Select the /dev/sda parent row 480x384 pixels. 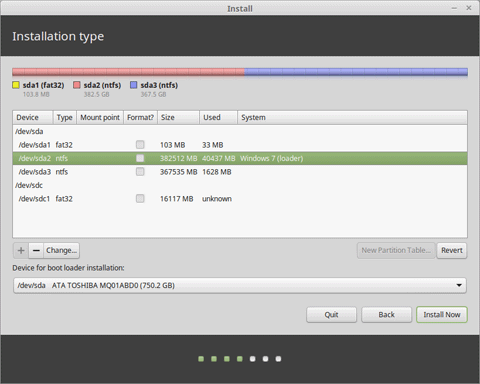(x=240, y=131)
